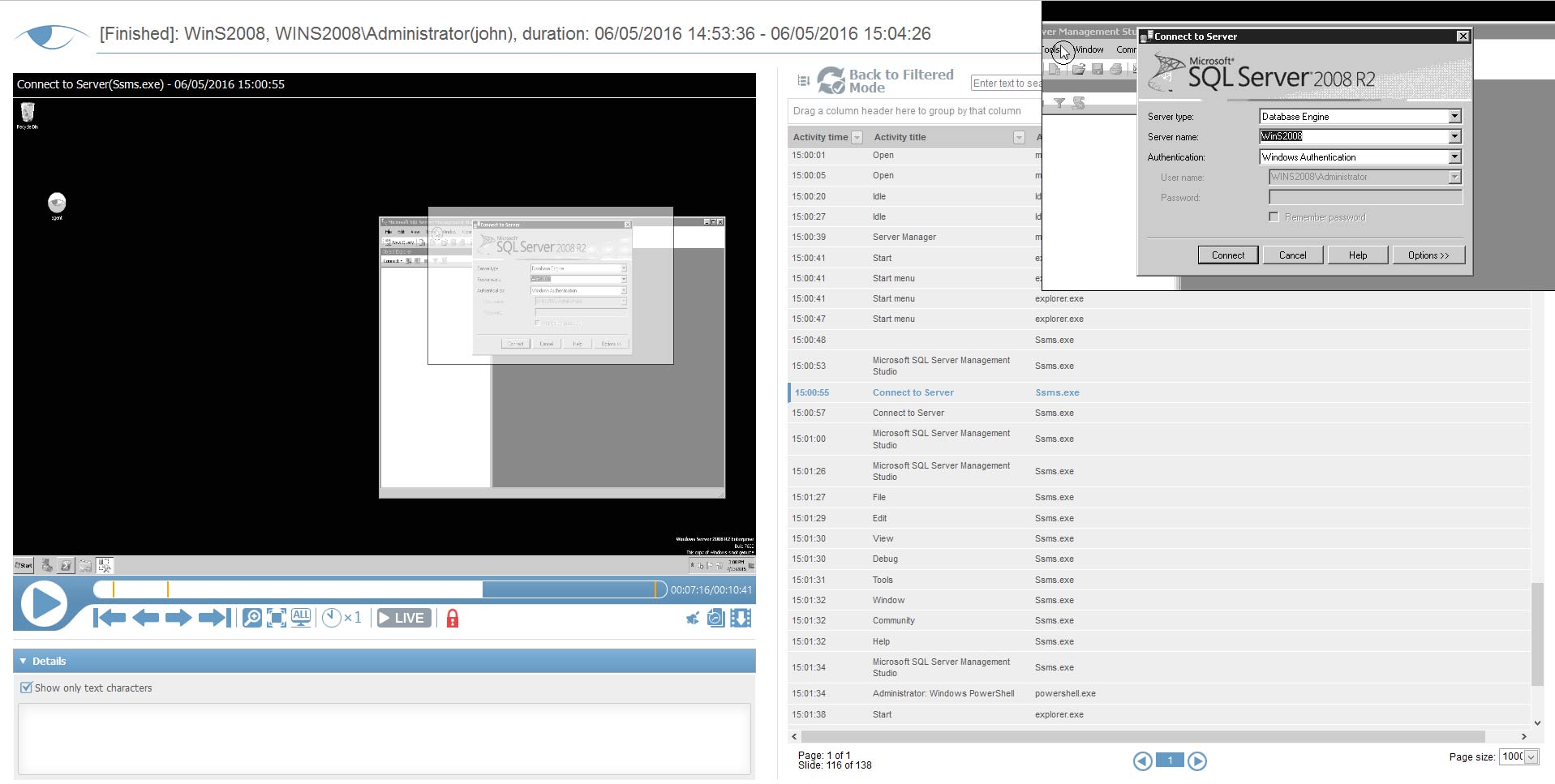Click the screenshot capture icon beside the pin
The image size is (1555, 784).
(x=715, y=618)
